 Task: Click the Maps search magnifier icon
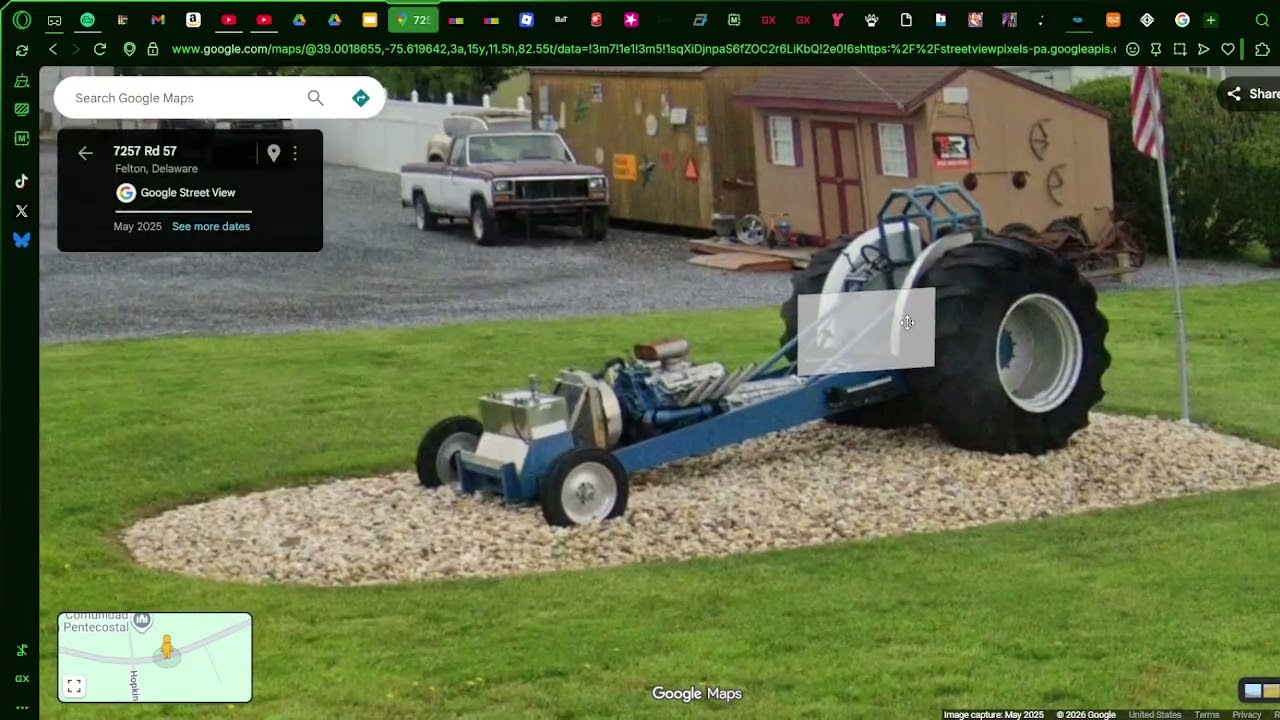tap(316, 98)
